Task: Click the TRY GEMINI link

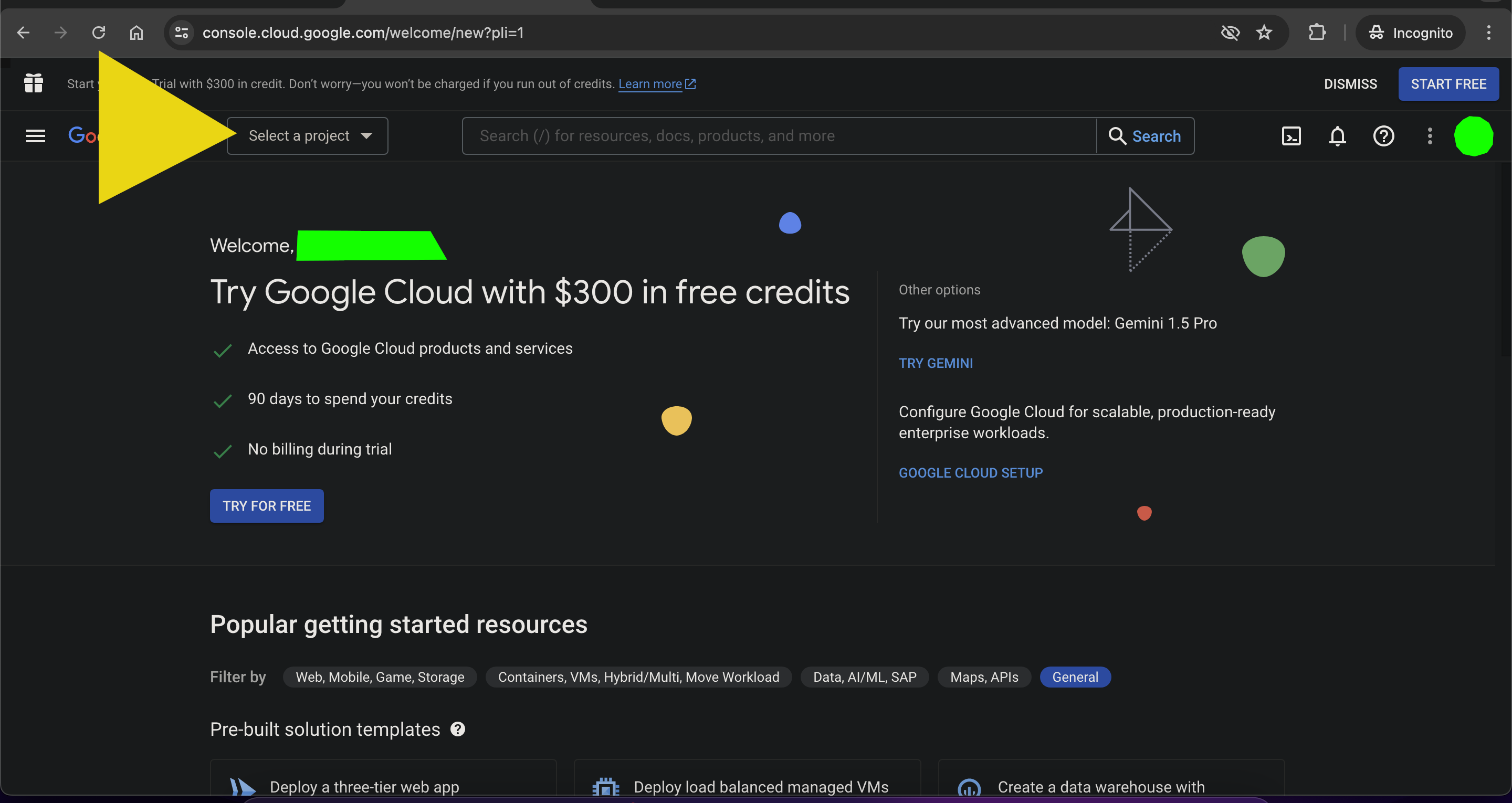Action: click(936, 363)
